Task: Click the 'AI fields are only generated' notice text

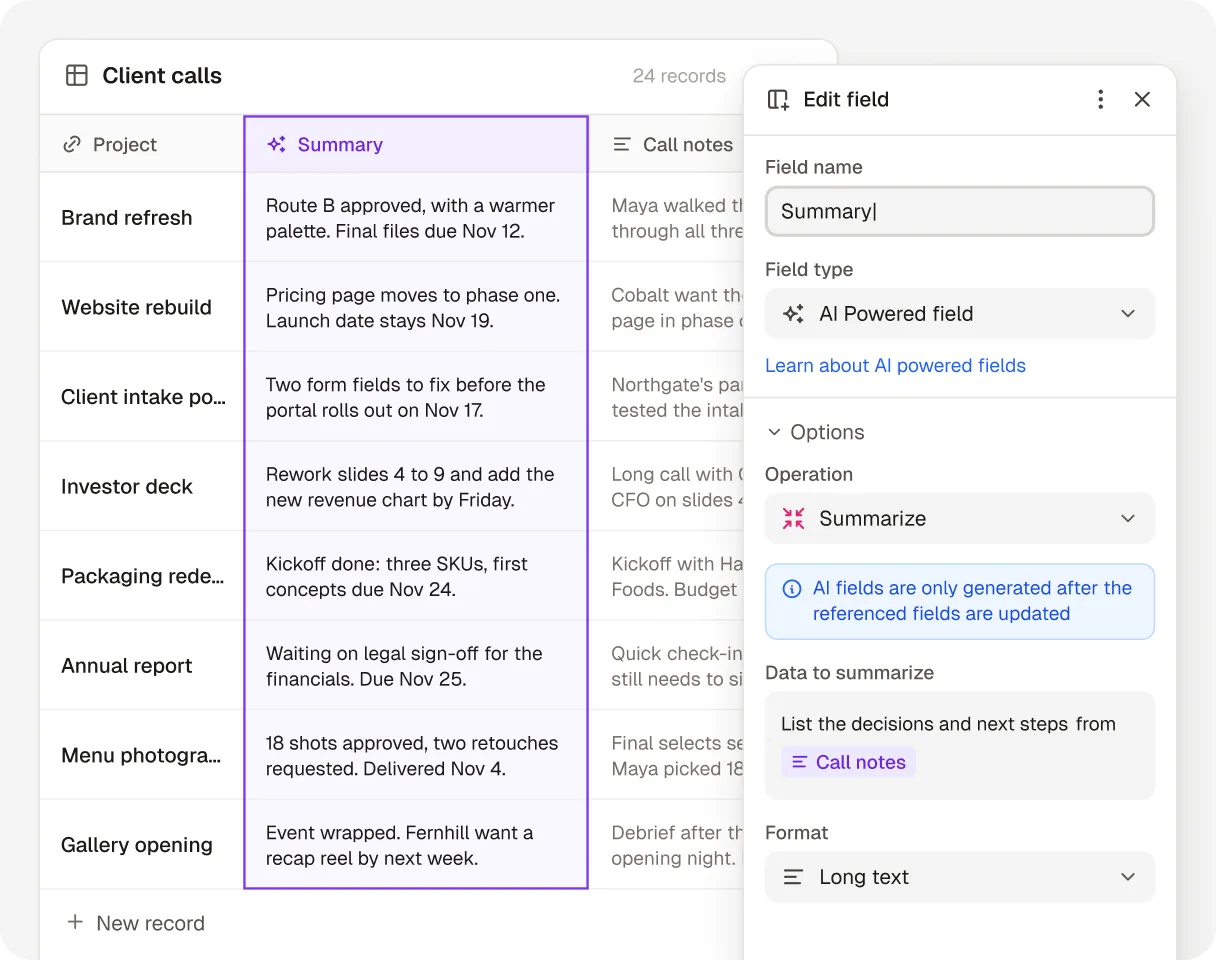Action: (x=972, y=601)
